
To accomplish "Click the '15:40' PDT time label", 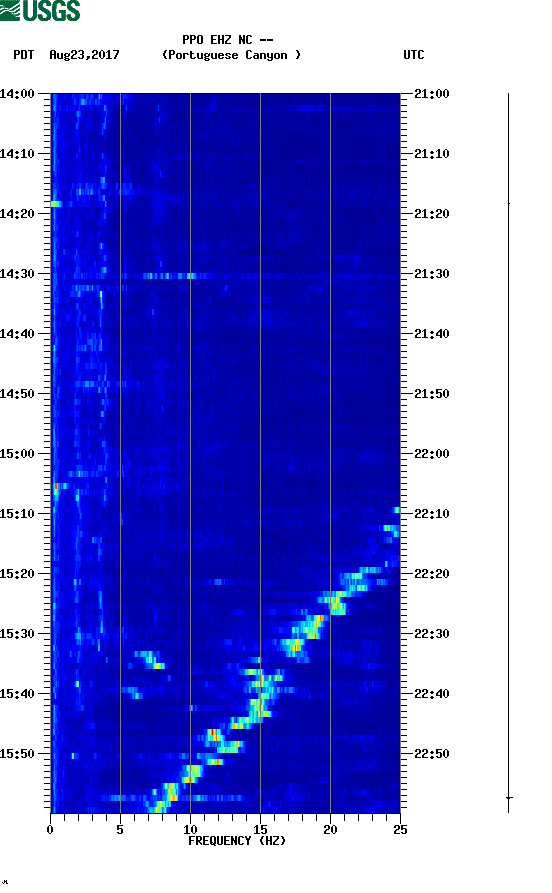I will (17, 694).
